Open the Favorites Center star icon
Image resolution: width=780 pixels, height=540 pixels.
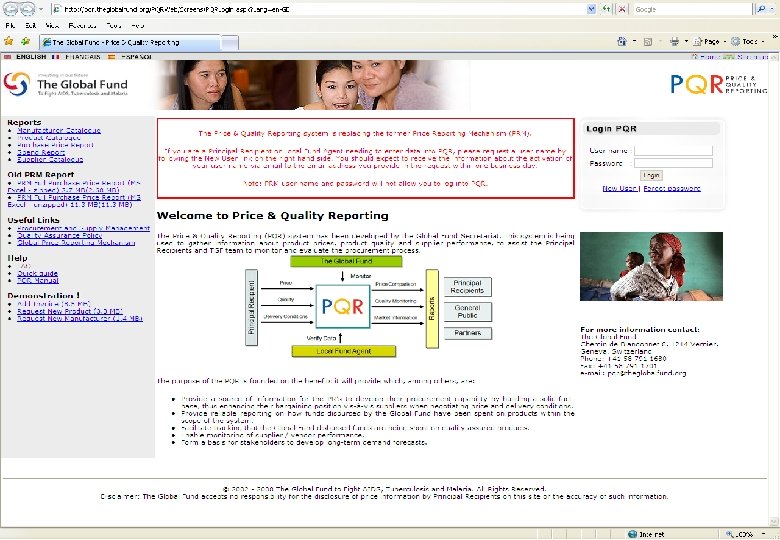coord(8,41)
